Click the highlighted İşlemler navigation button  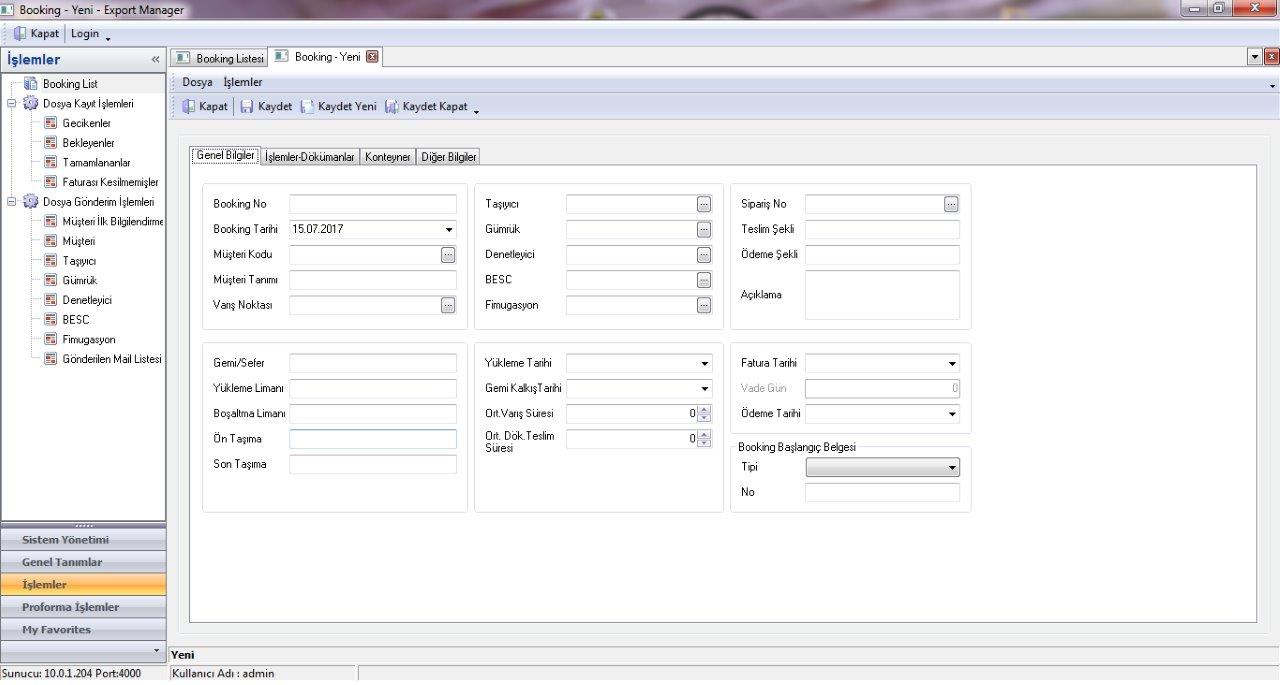coord(83,585)
